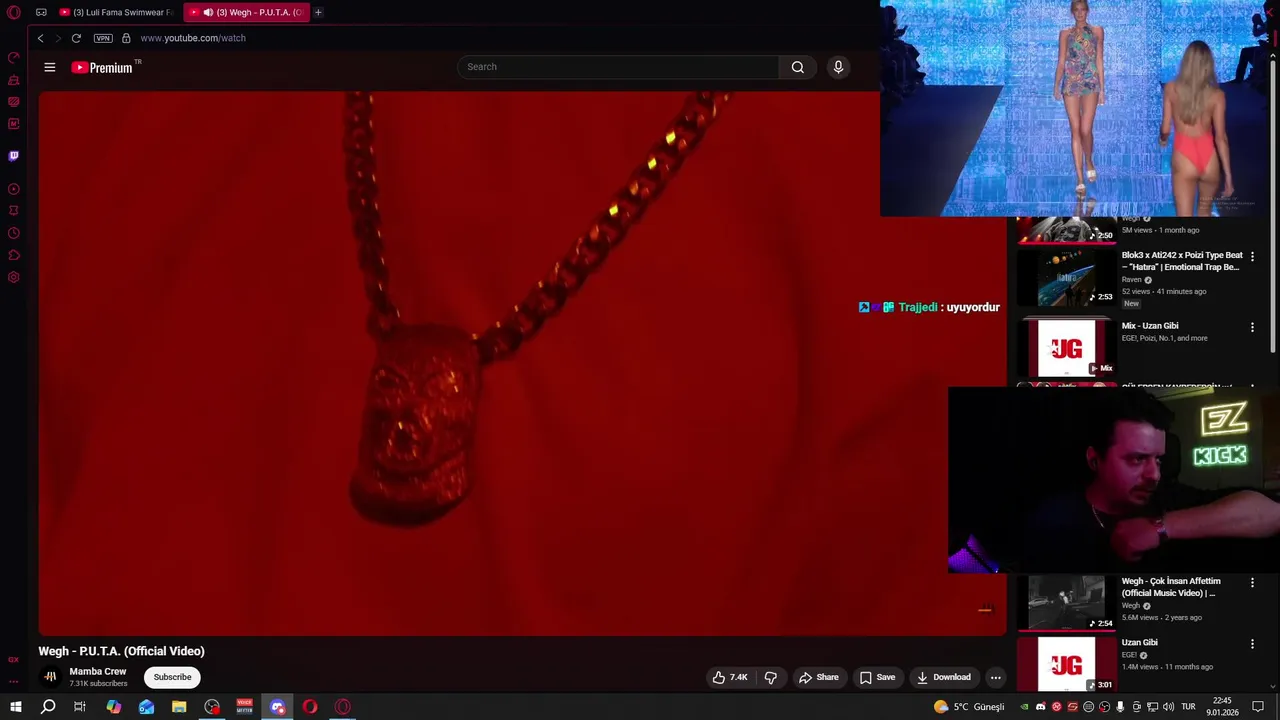Open the Uzan Gibi 3:01 video thumbnail

[x=1067, y=664]
